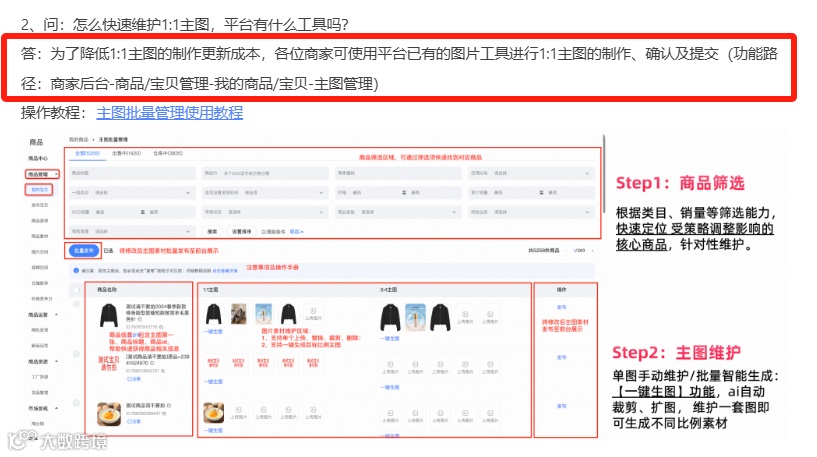Select the model photo in 1:1主图 column
Image resolution: width=817 pixels, height=457 pixels.
pyautogui.click(x=239, y=314)
